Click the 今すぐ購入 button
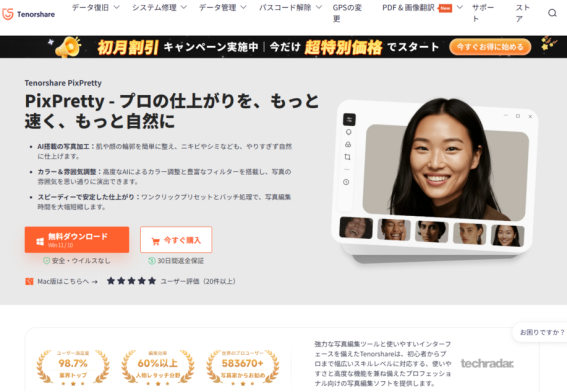Viewport: 567px width, 392px height. tap(176, 240)
